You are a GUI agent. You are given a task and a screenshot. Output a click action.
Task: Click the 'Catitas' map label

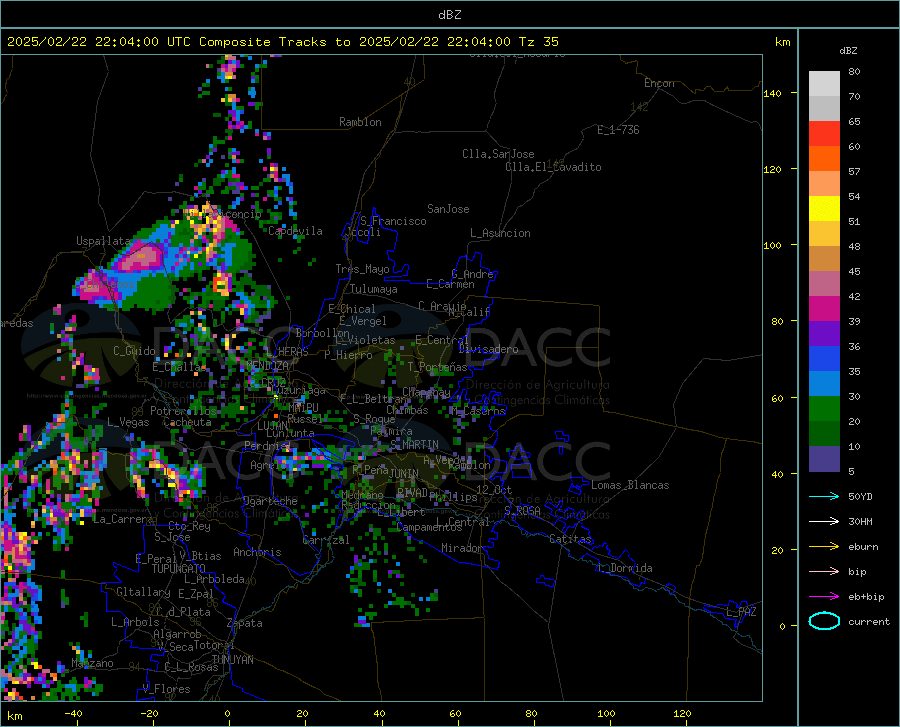pos(571,539)
